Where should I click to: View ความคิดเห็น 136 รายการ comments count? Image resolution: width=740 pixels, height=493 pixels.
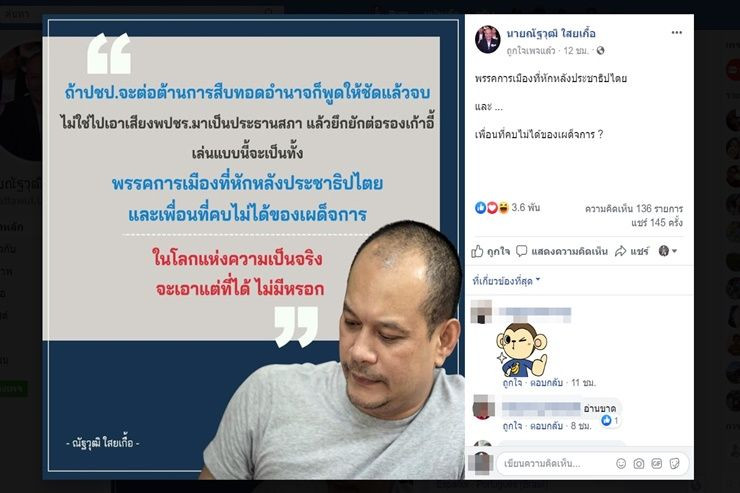[x=634, y=209]
